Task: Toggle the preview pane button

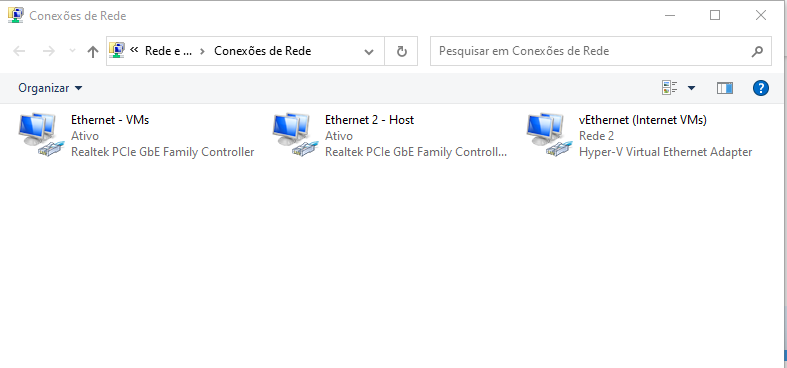Action: pos(724,88)
